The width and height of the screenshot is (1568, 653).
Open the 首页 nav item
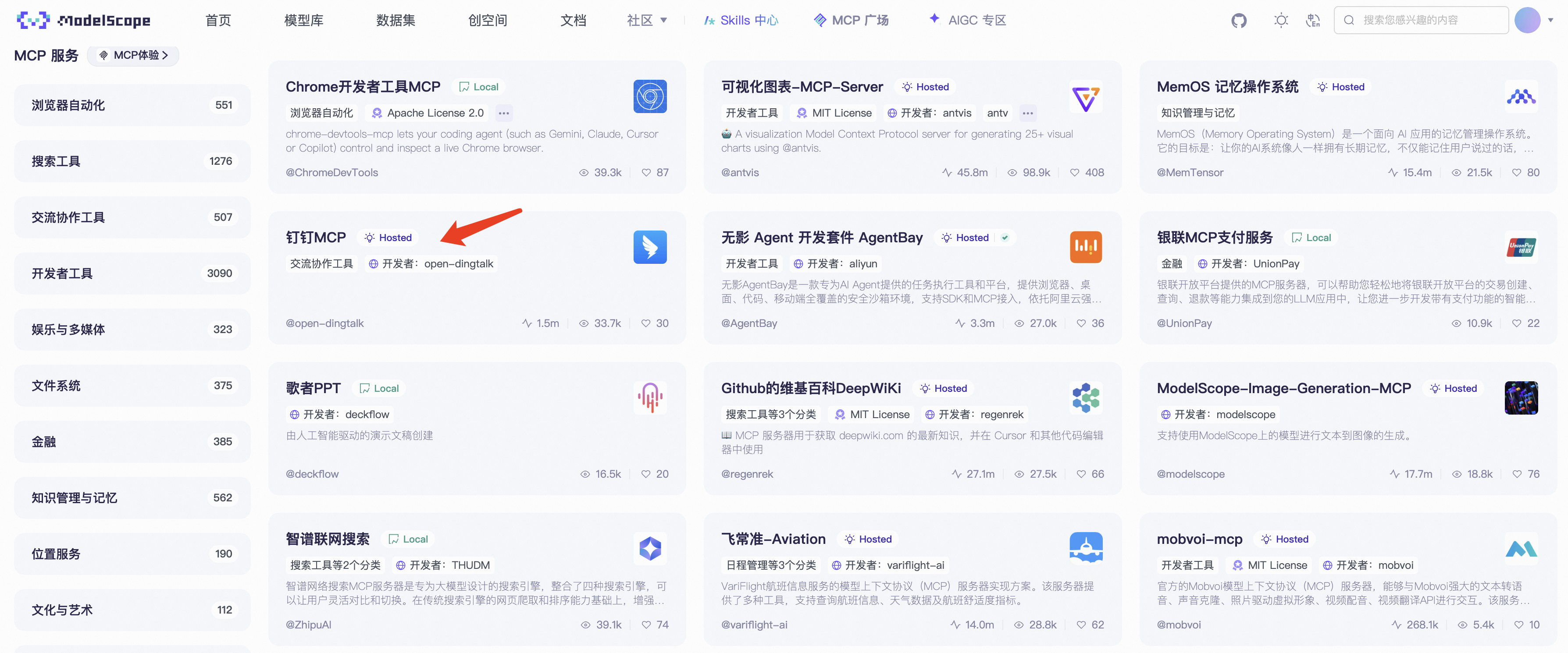(218, 20)
